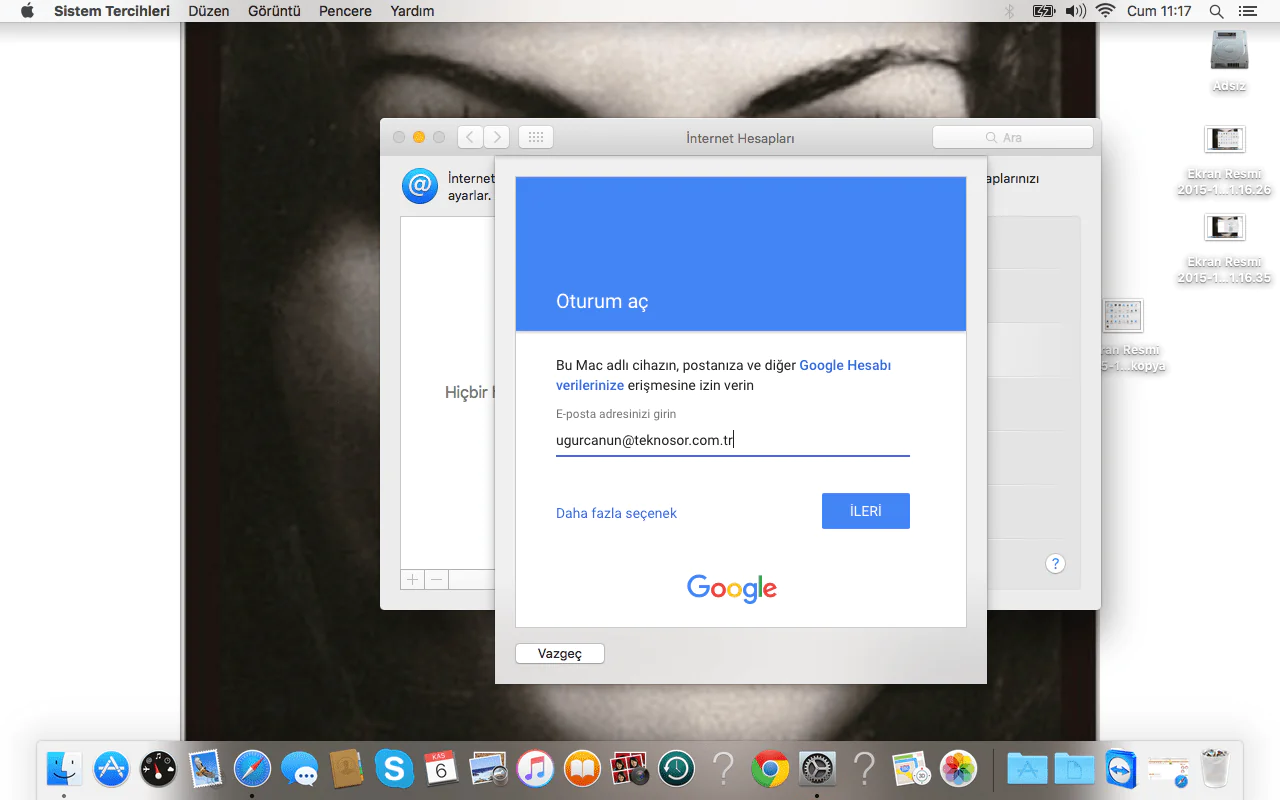
Task: Open the Mail app in dock
Action: (x=205, y=768)
